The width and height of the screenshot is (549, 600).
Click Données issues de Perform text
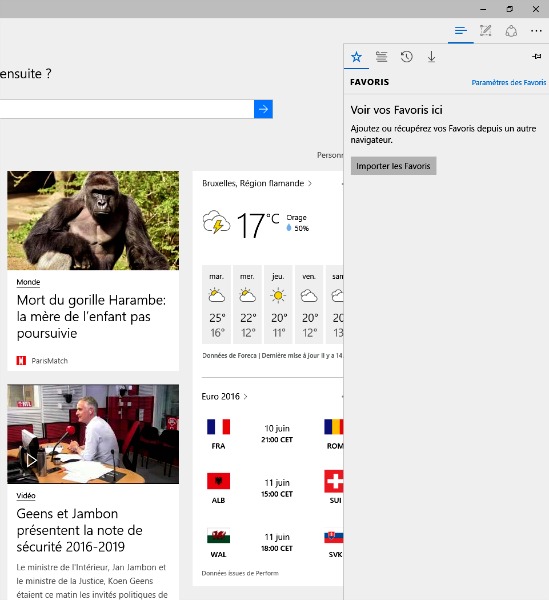pos(240,573)
